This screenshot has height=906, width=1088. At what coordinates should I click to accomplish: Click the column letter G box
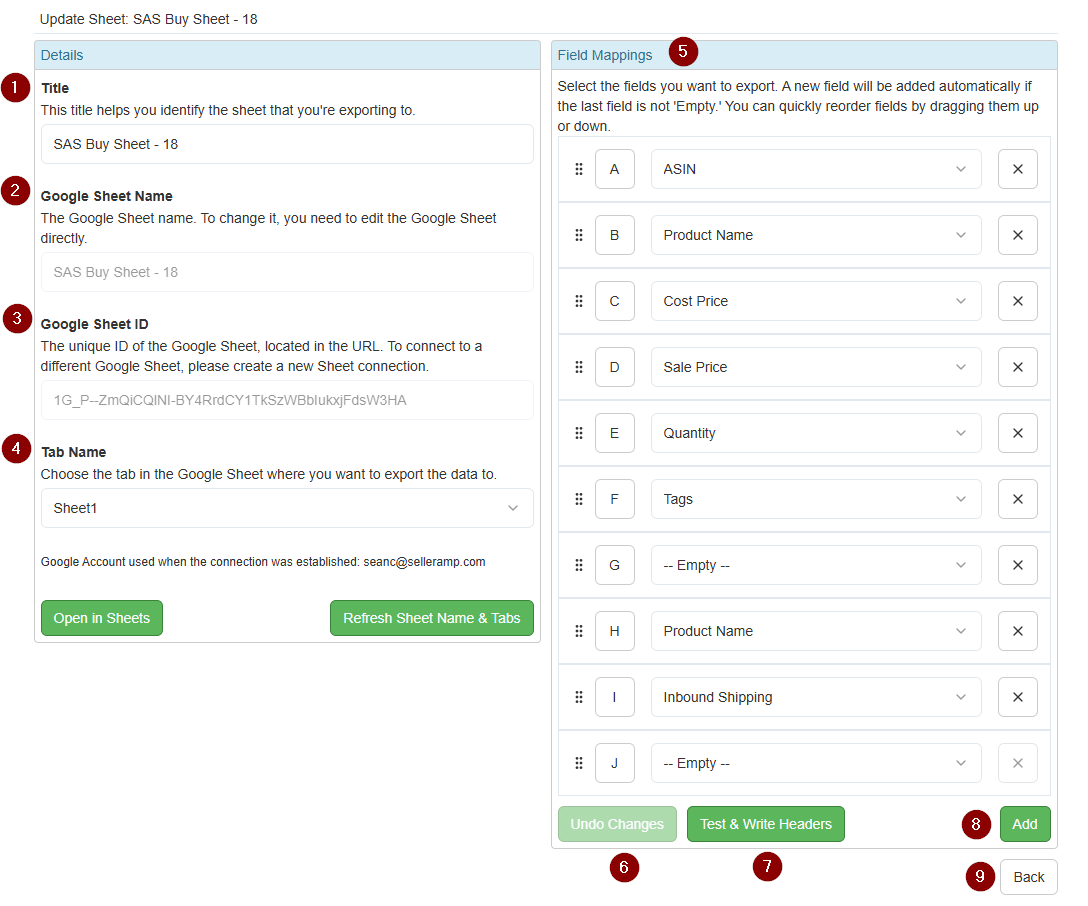click(615, 565)
